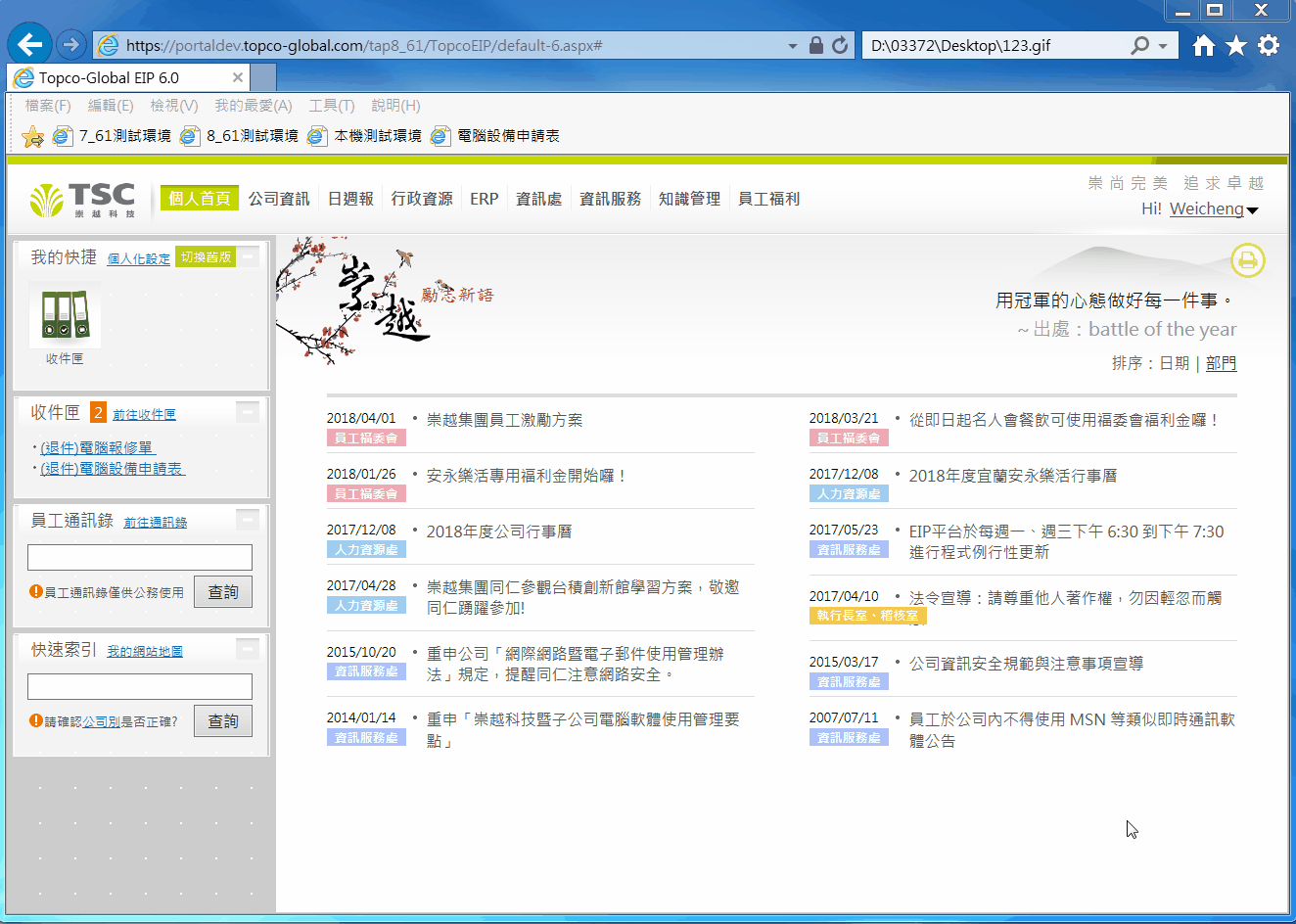Collapse the 快速索引 panel
Image resolution: width=1296 pixels, height=924 pixels.
[249, 648]
